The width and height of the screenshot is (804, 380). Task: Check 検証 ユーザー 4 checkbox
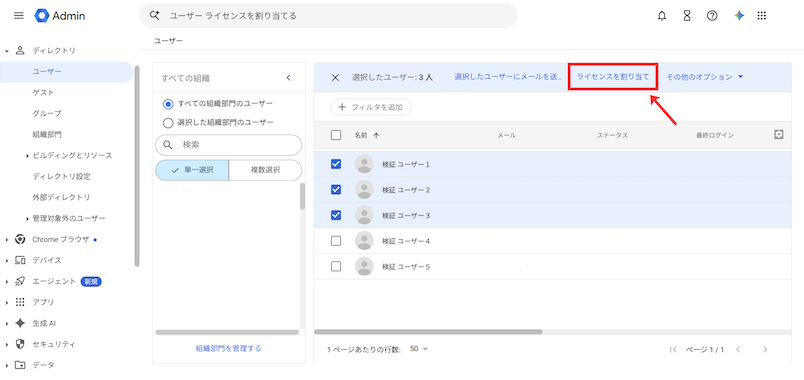pos(336,241)
